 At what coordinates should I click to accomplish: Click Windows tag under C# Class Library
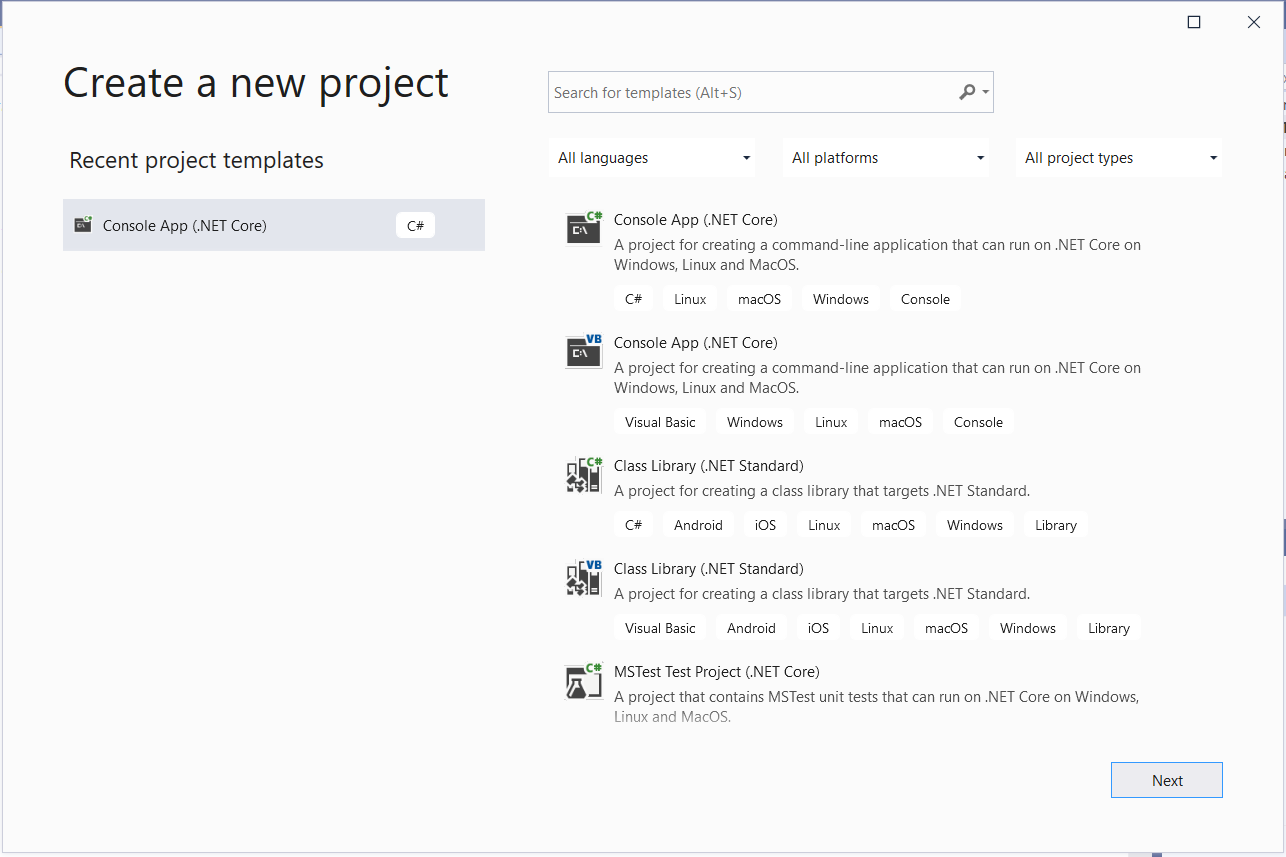975,525
